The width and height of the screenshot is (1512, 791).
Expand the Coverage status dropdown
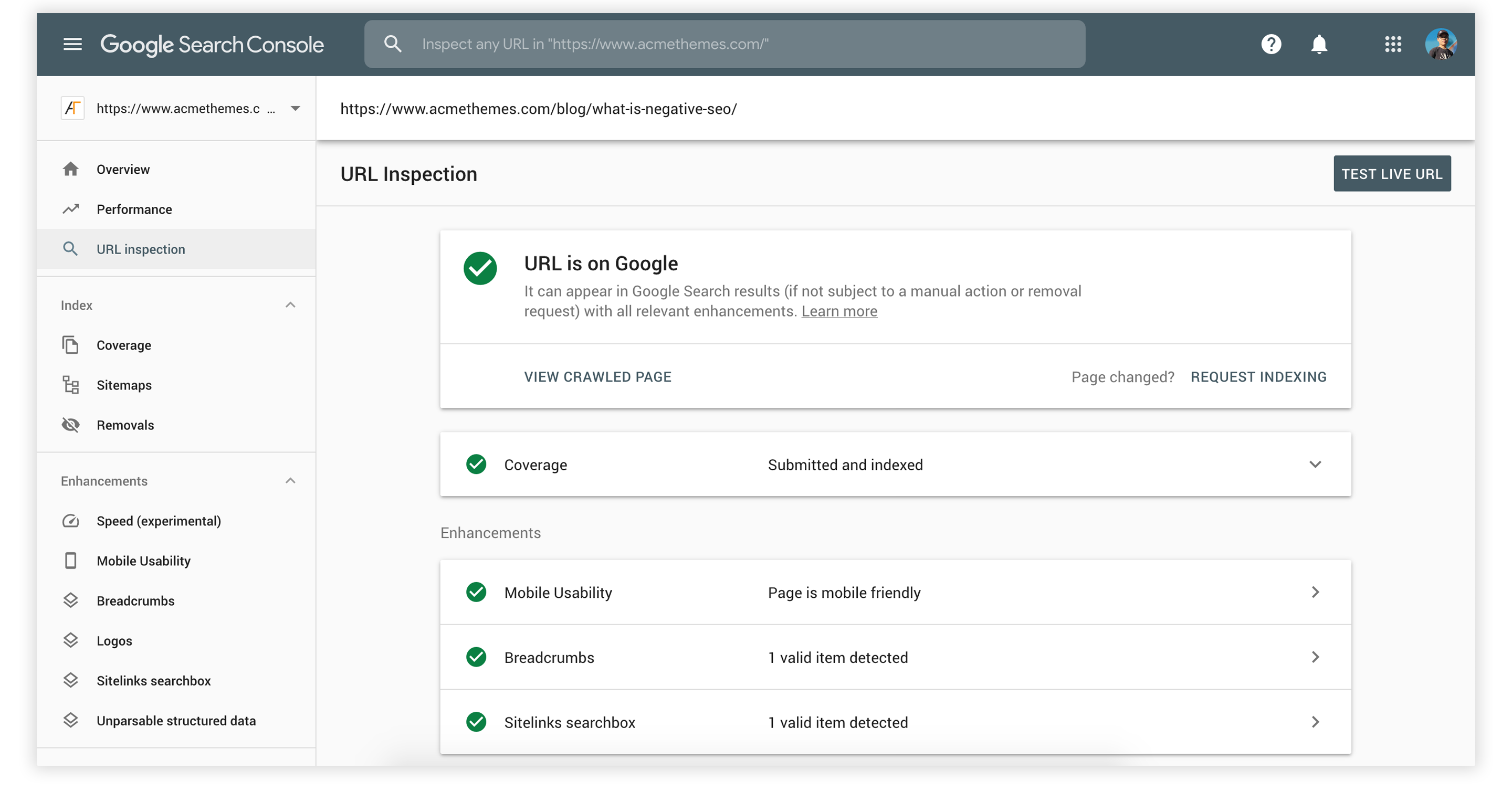coord(1317,465)
